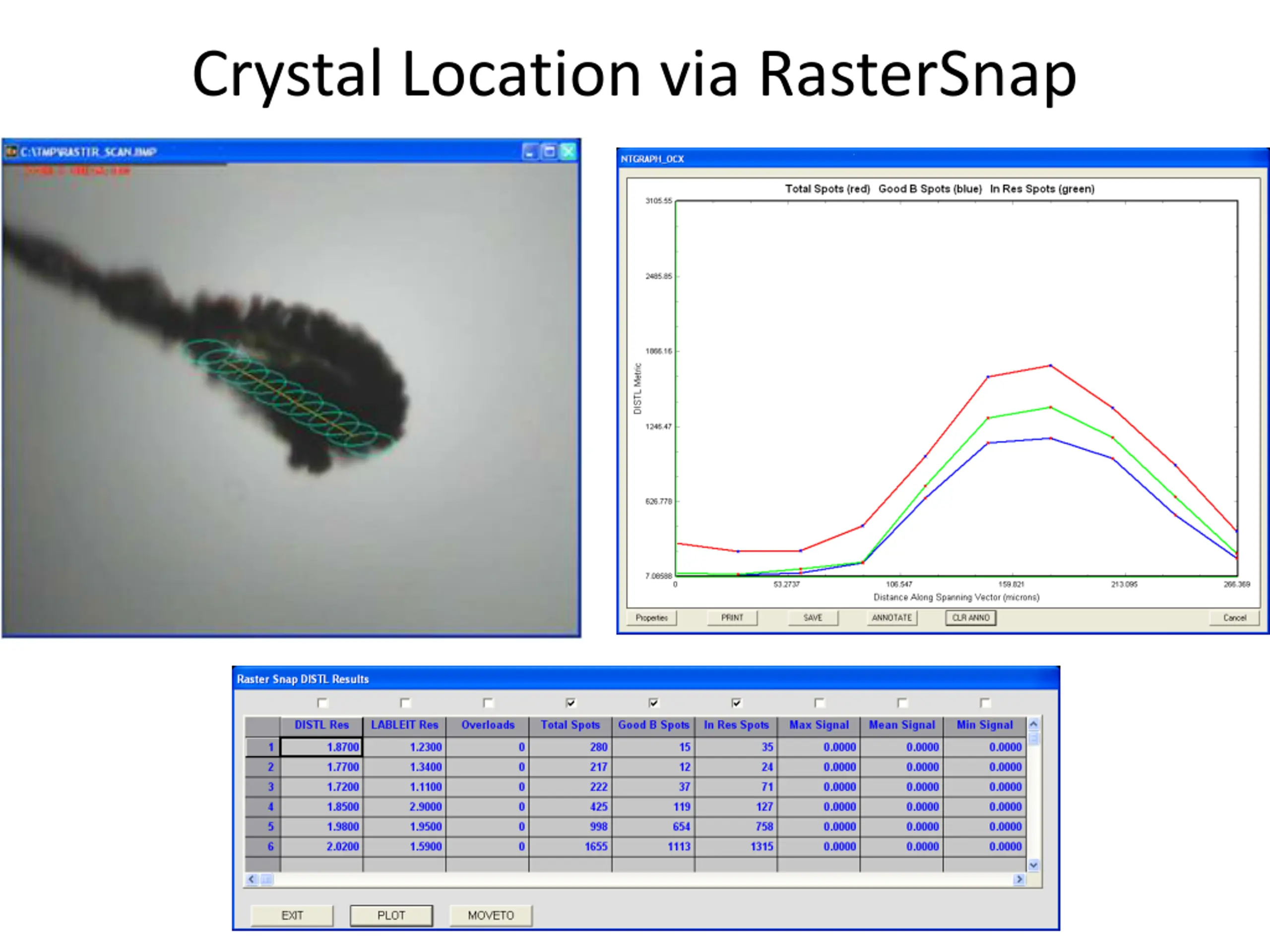
Task: Click the In Res Spots cell 758
Action: [x=736, y=827]
